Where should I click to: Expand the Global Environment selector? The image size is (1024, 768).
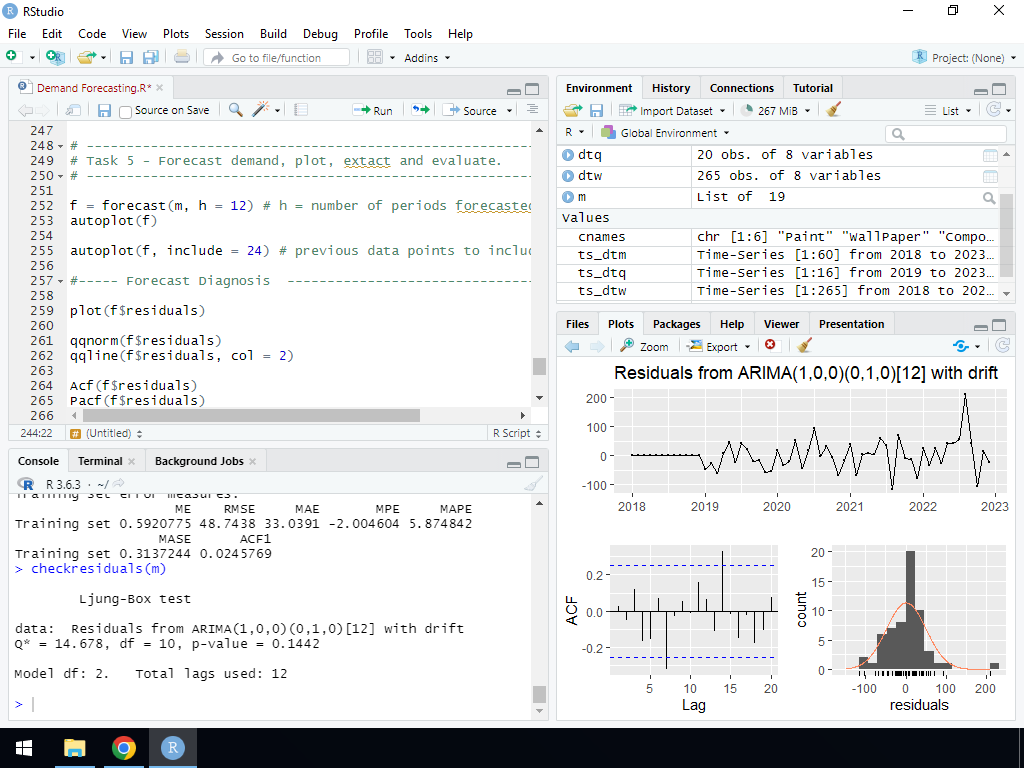665,133
